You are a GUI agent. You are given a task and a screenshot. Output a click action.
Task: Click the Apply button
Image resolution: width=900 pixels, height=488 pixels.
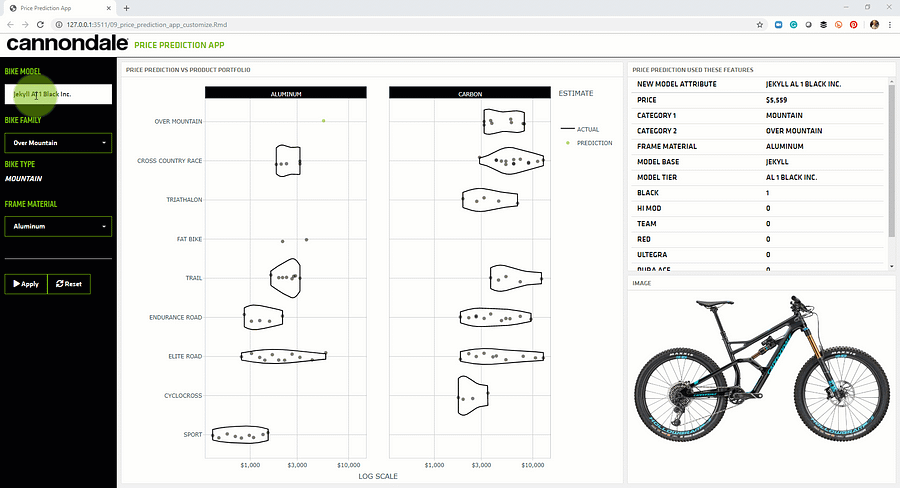click(x=26, y=284)
